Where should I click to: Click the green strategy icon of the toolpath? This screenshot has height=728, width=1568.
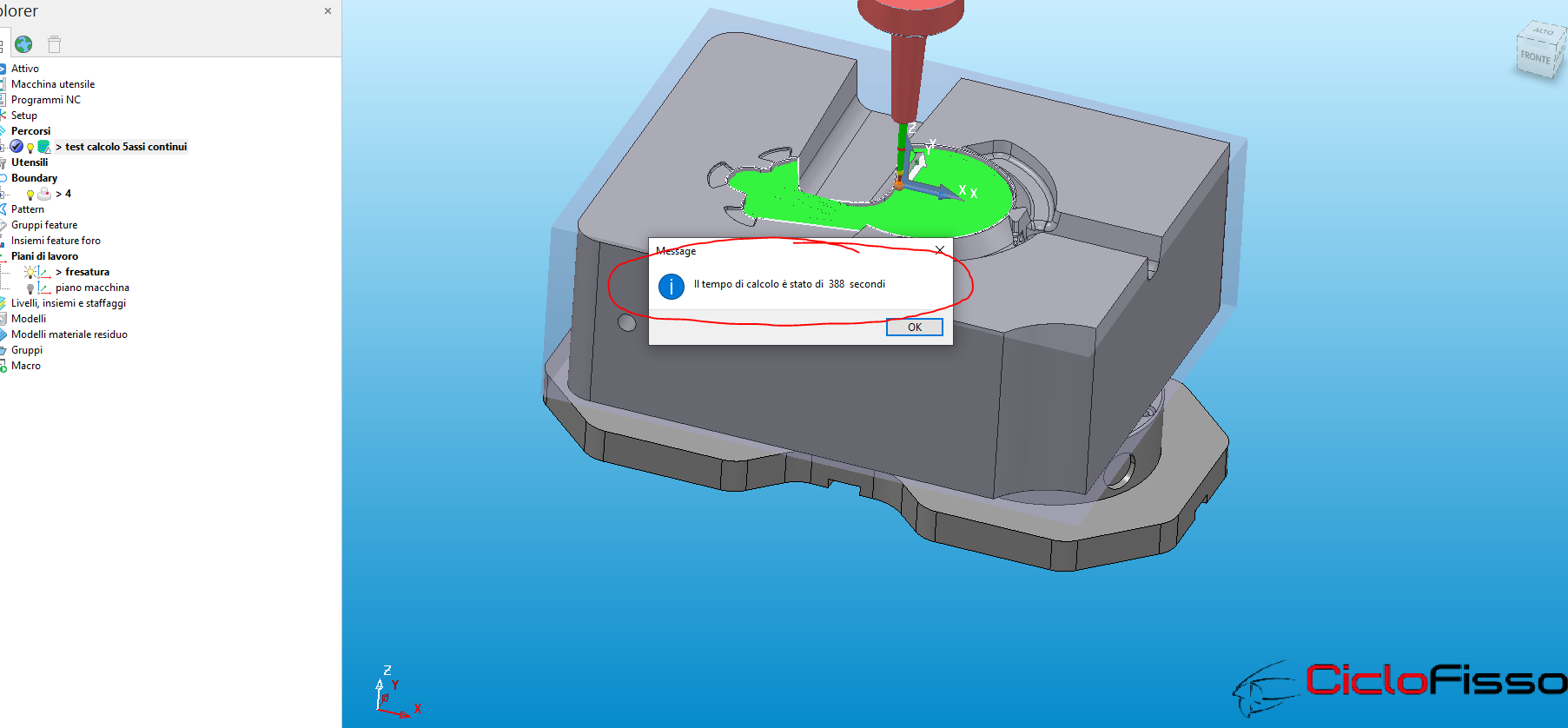44,147
